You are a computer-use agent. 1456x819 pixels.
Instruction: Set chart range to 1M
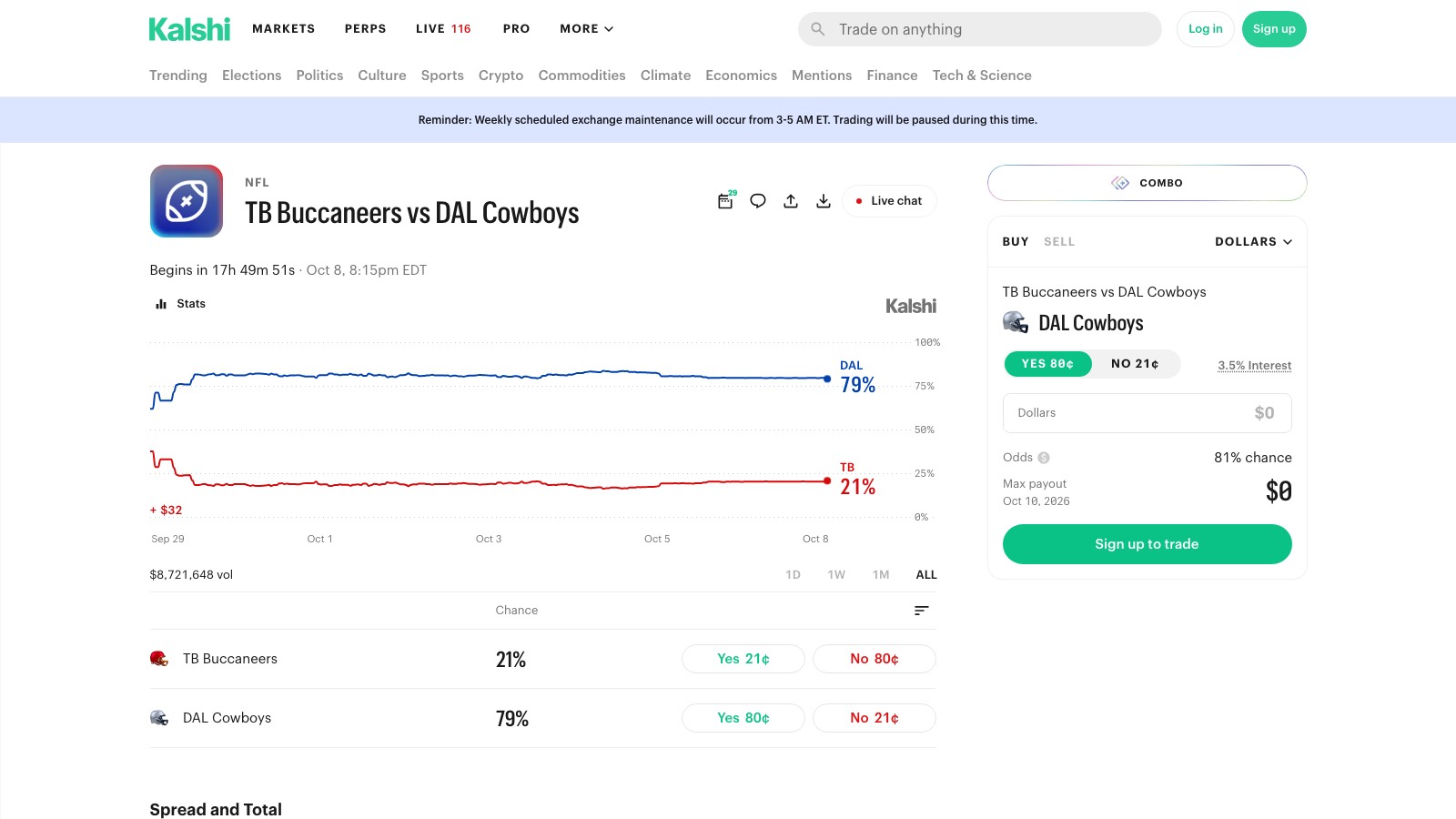click(x=881, y=575)
